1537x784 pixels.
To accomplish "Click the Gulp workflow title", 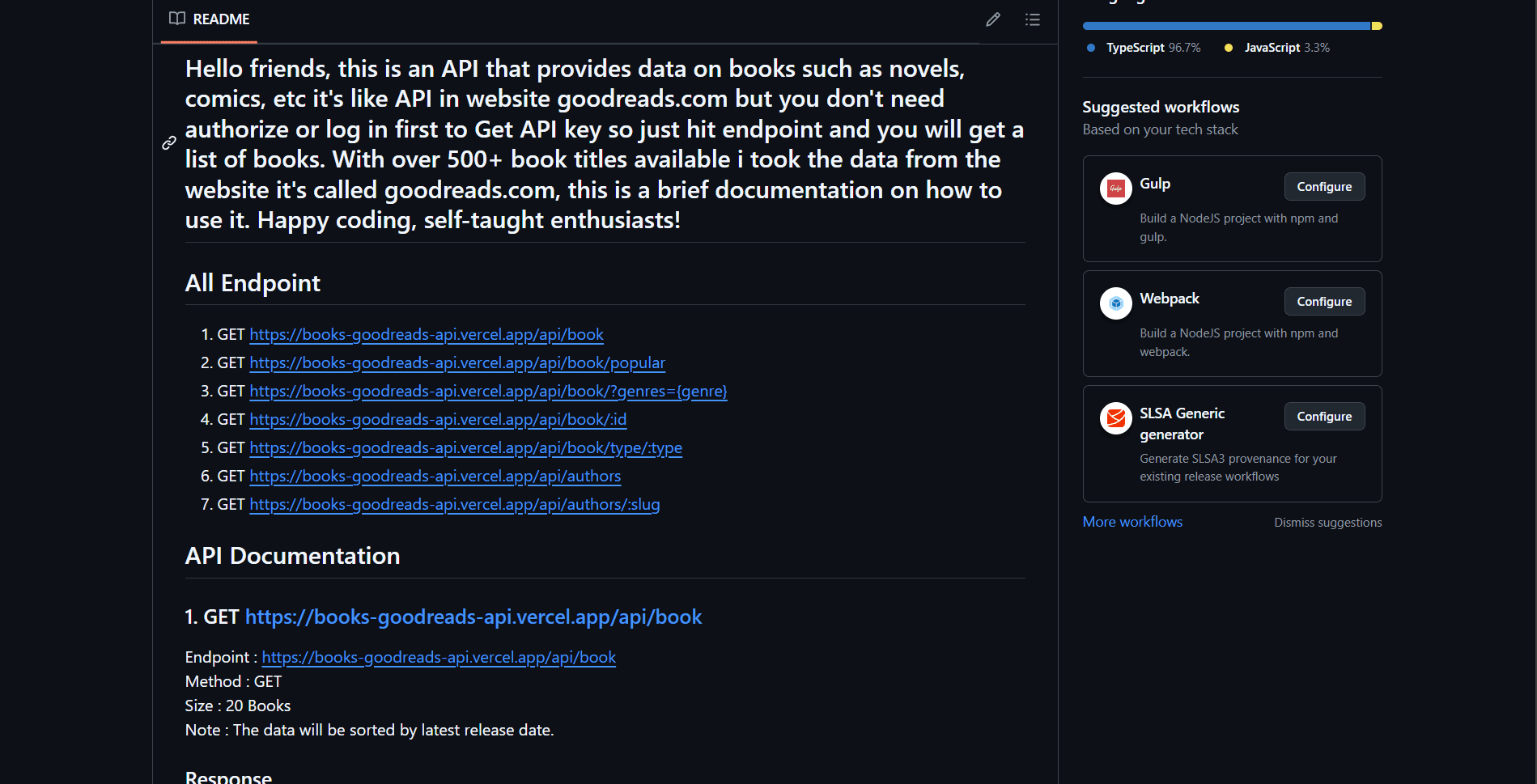I will pos(1155,184).
